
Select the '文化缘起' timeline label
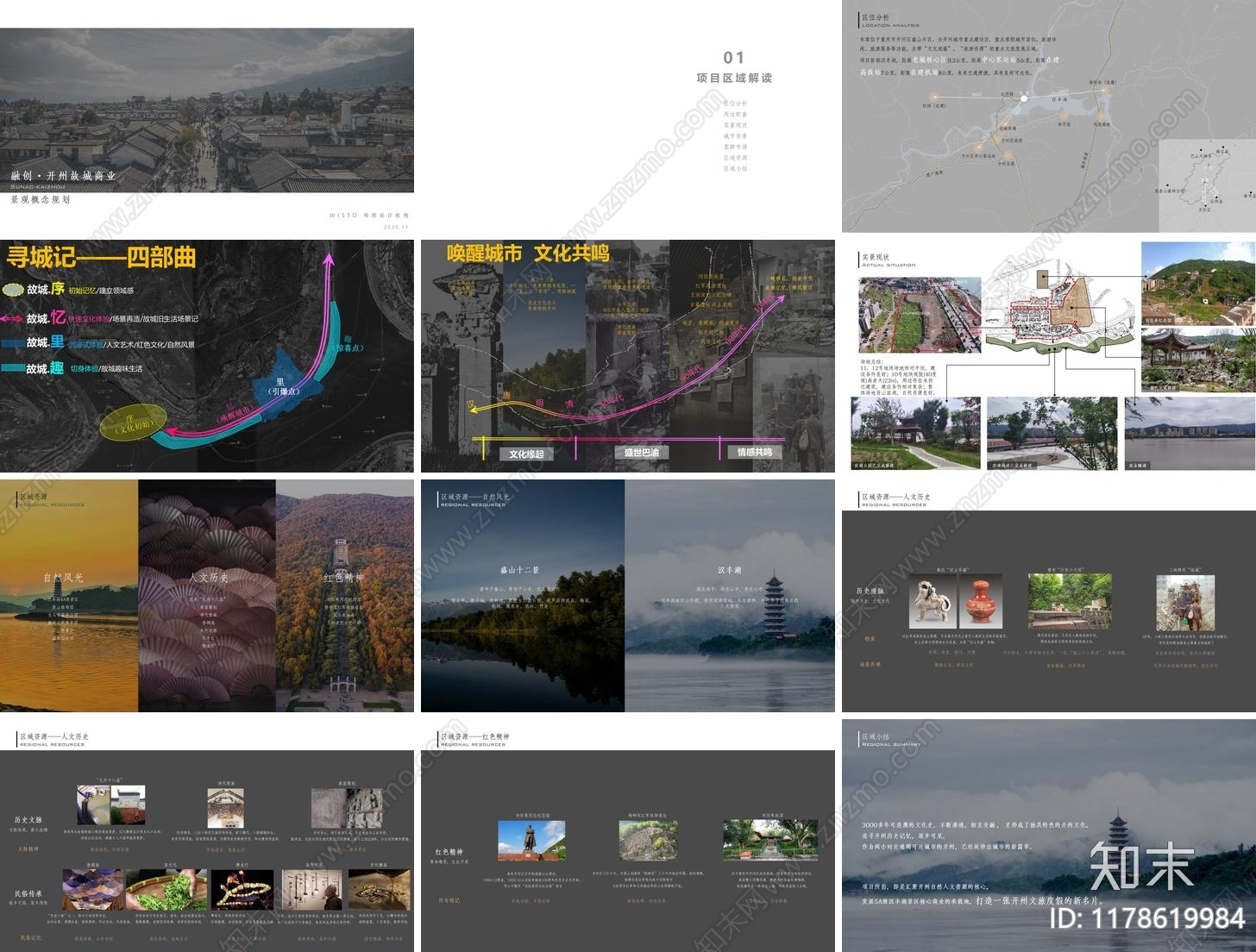pyautogui.click(x=526, y=454)
